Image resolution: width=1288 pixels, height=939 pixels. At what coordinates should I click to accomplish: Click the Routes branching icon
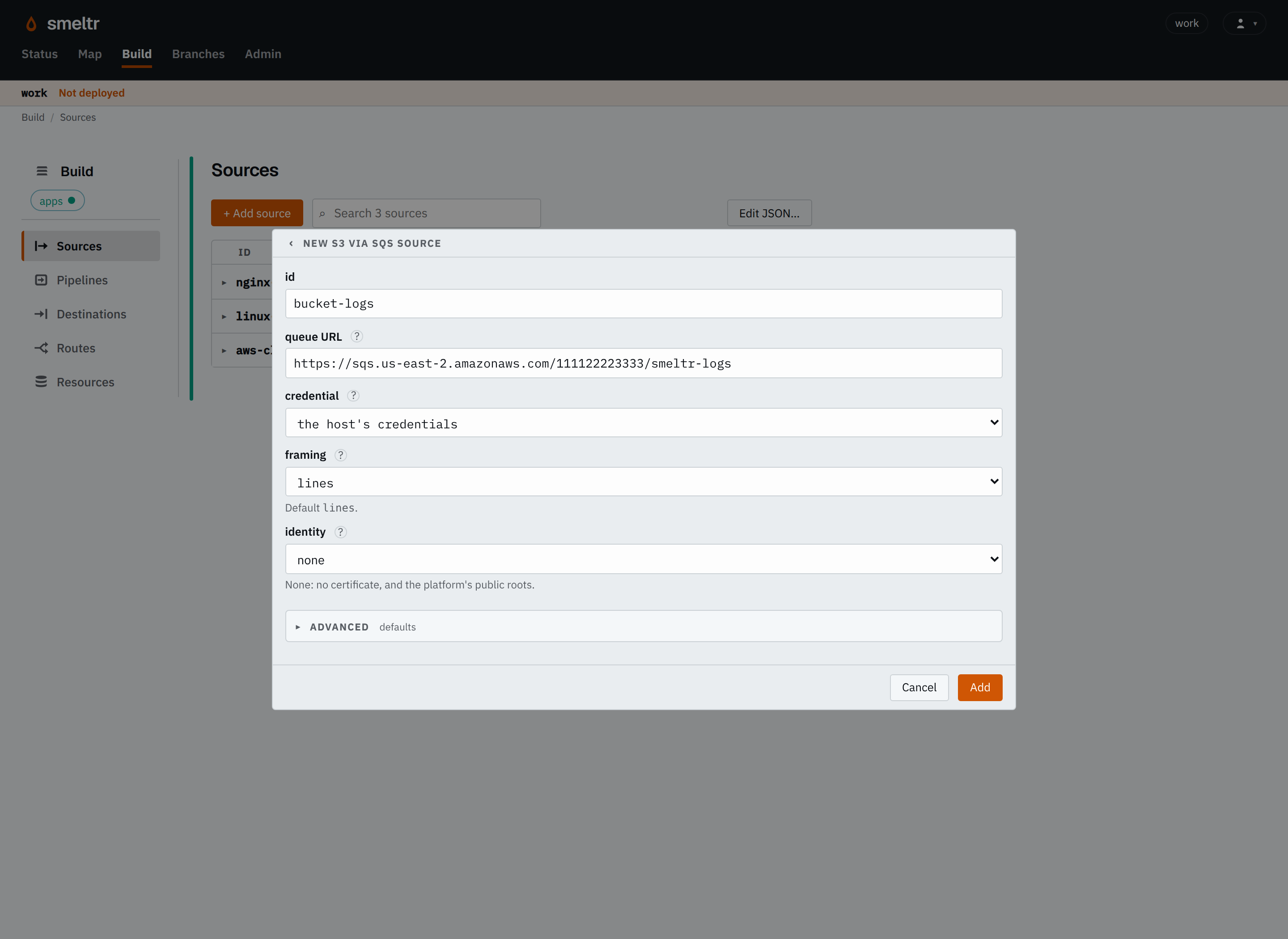click(x=41, y=348)
